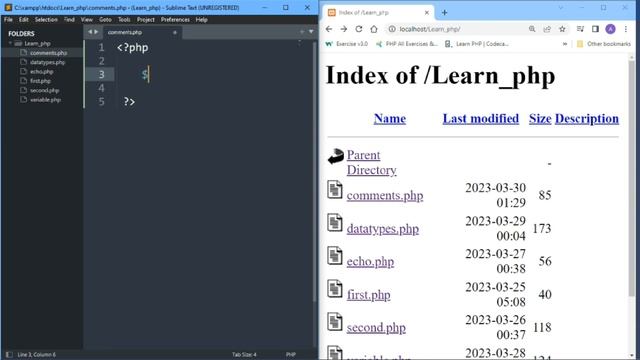Click the share page icon in address bar
The height and width of the screenshot is (360, 640).
547,29
